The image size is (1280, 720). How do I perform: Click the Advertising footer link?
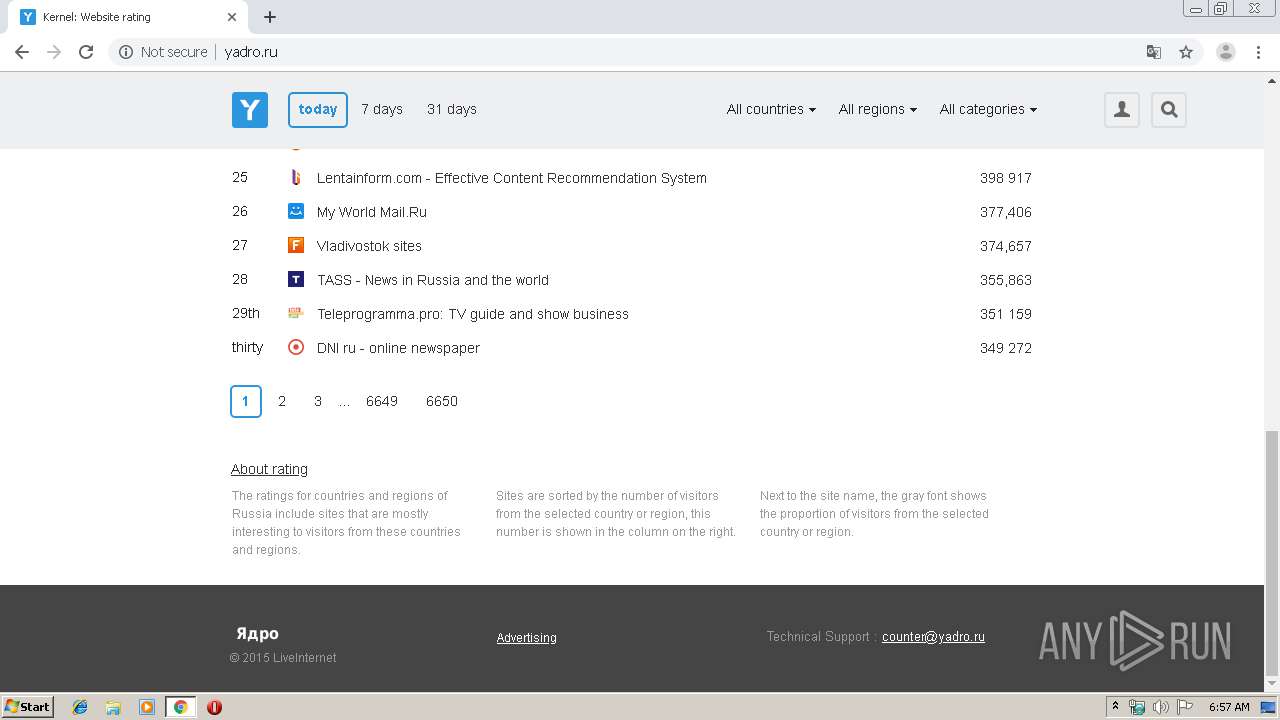(x=527, y=637)
